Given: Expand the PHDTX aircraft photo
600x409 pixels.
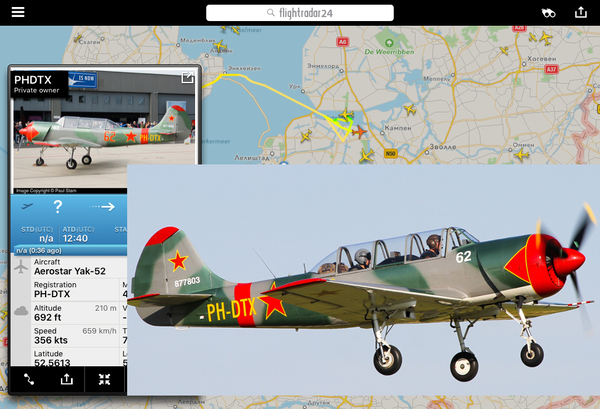Looking at the screenshot, I should click(187, 79).
